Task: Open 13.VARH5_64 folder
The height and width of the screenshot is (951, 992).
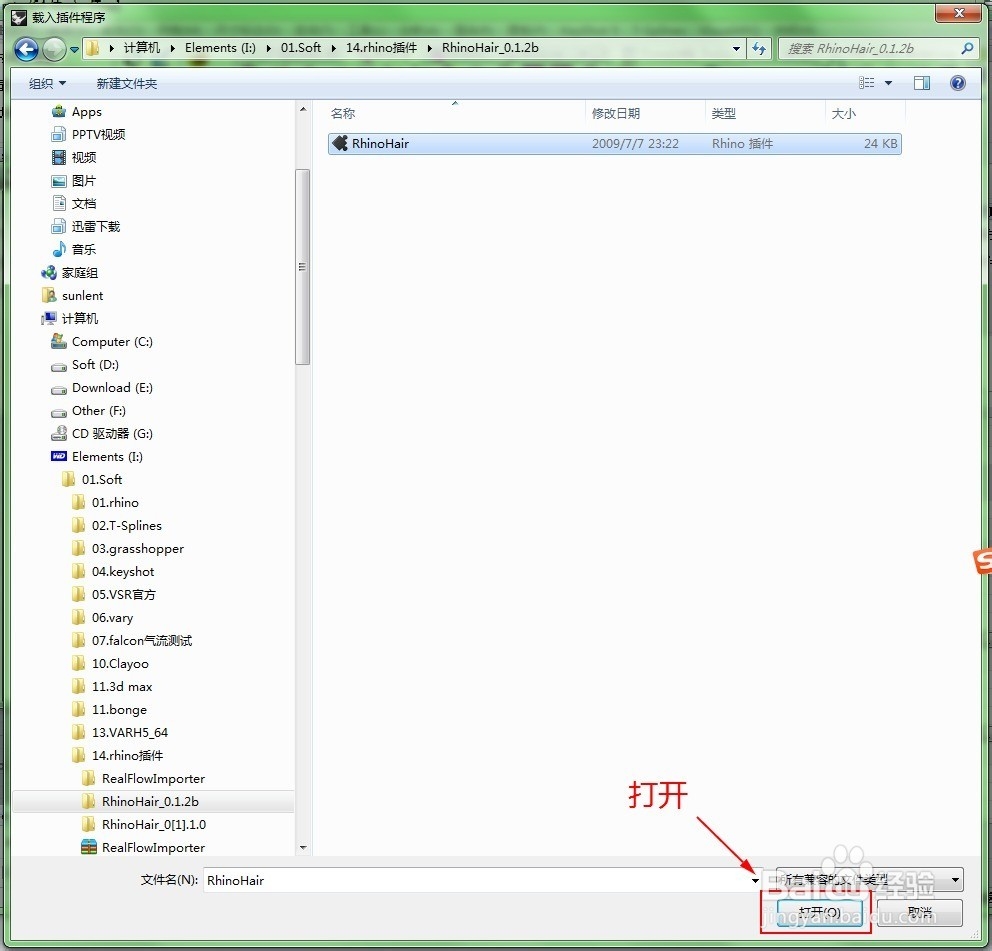Action: (x=130, y=732)
